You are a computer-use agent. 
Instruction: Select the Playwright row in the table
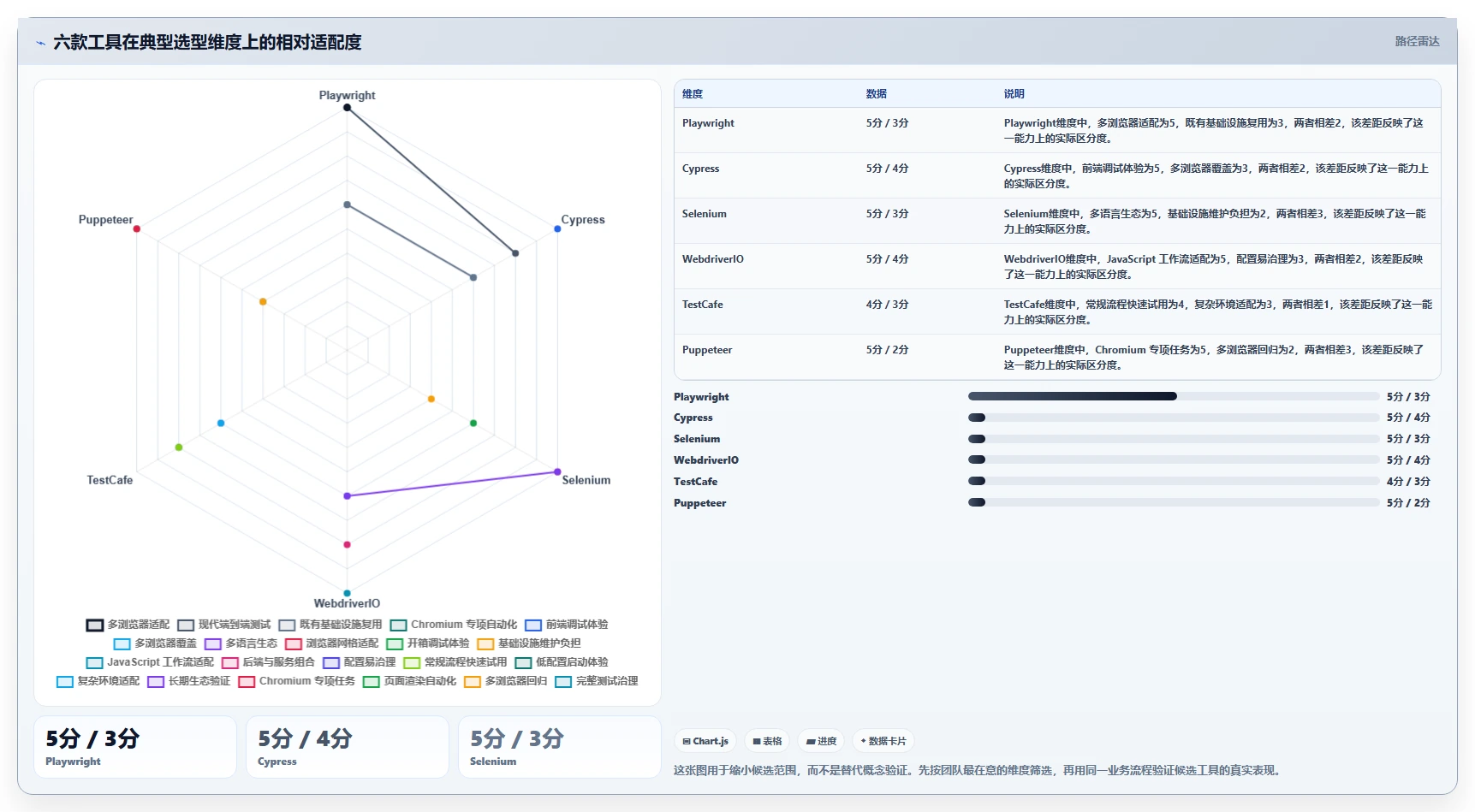pyautogui.click(x=1057, y=131)
